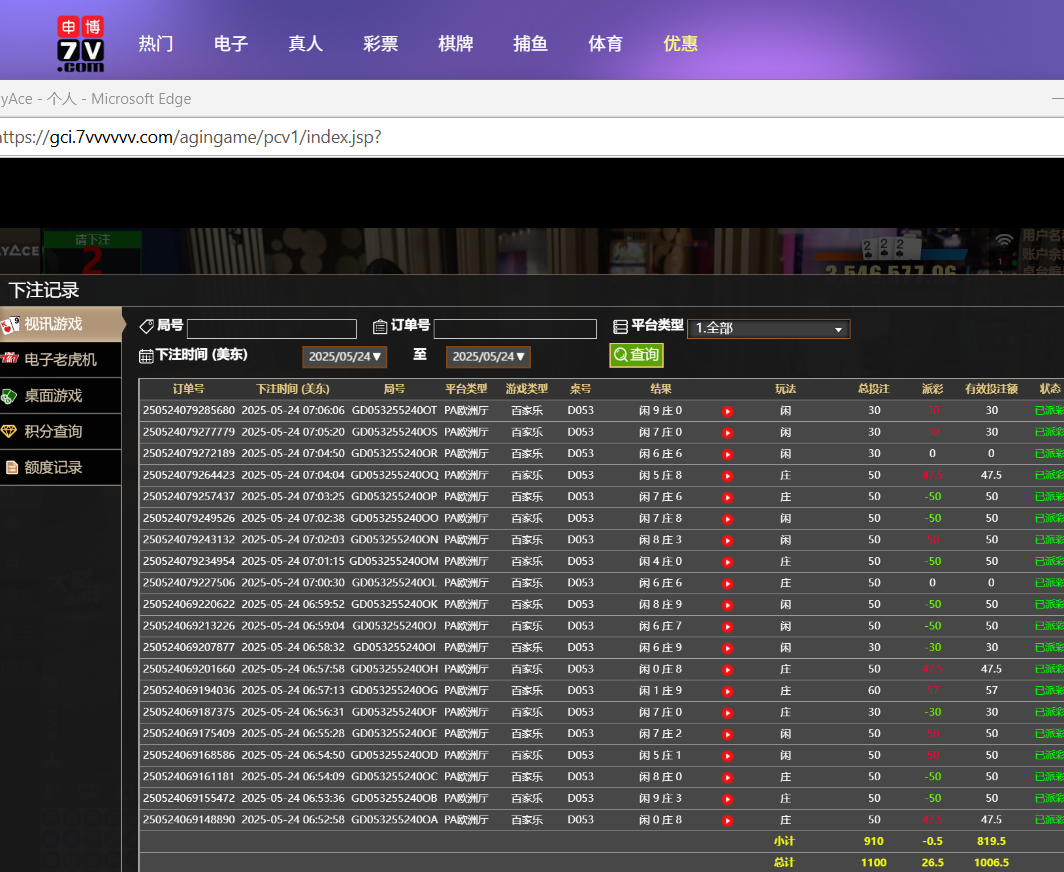Open the 真人 navigation menu item
The image size is (1064, 872).
click(305, 44)
